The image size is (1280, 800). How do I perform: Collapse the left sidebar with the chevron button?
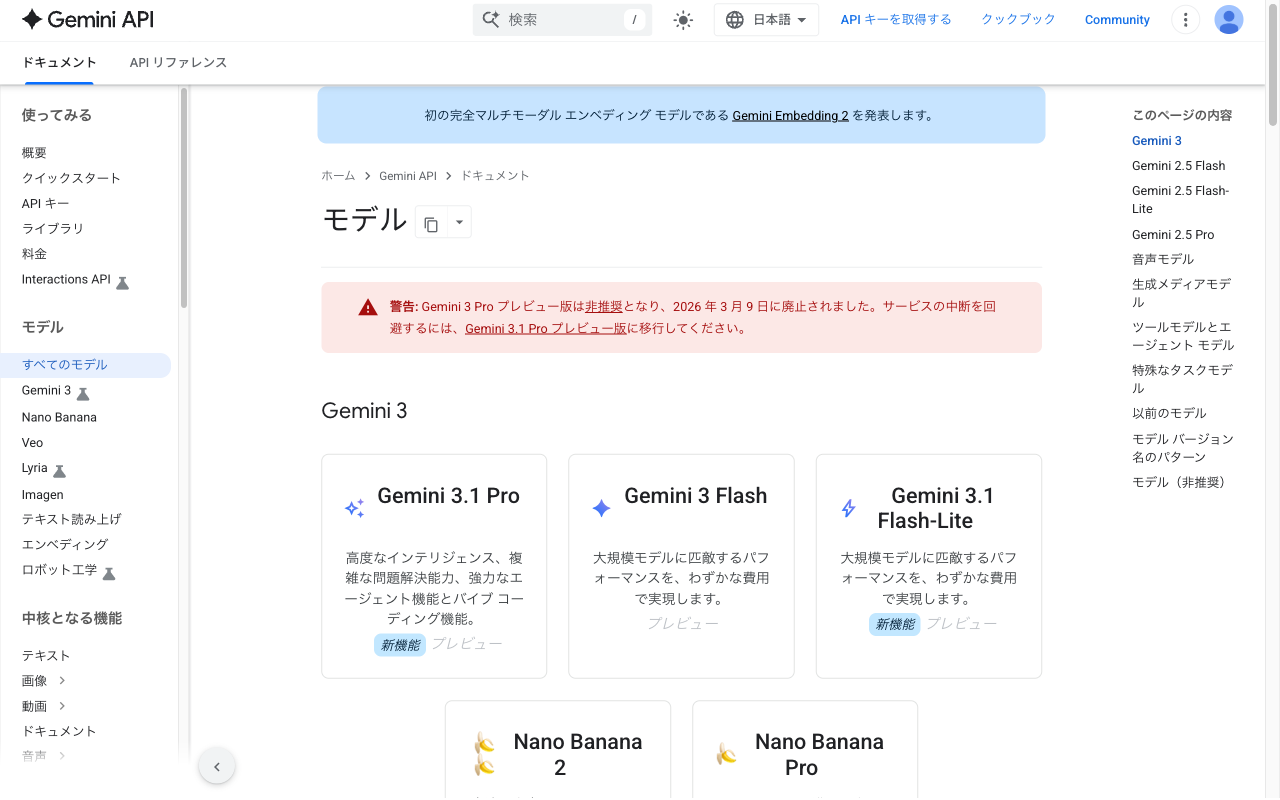(217, 765)
